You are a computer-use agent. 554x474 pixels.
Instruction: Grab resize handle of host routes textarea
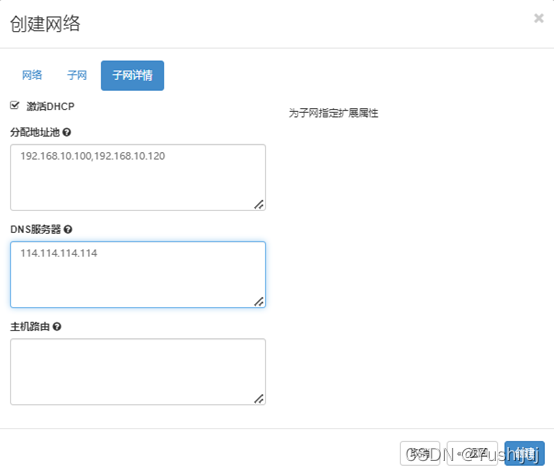coord(259,398)
